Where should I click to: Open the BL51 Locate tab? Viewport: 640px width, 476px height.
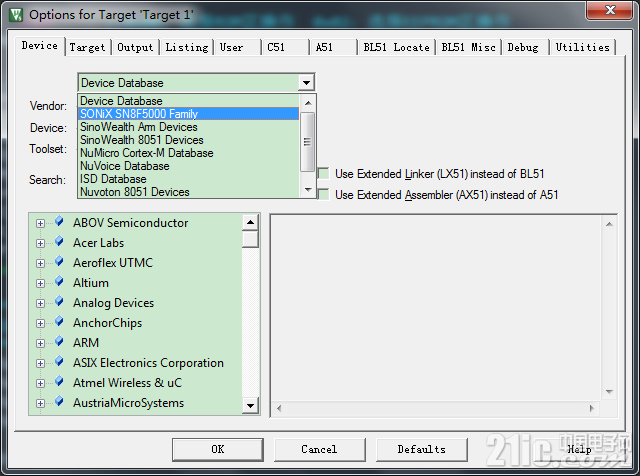point(396,47)
